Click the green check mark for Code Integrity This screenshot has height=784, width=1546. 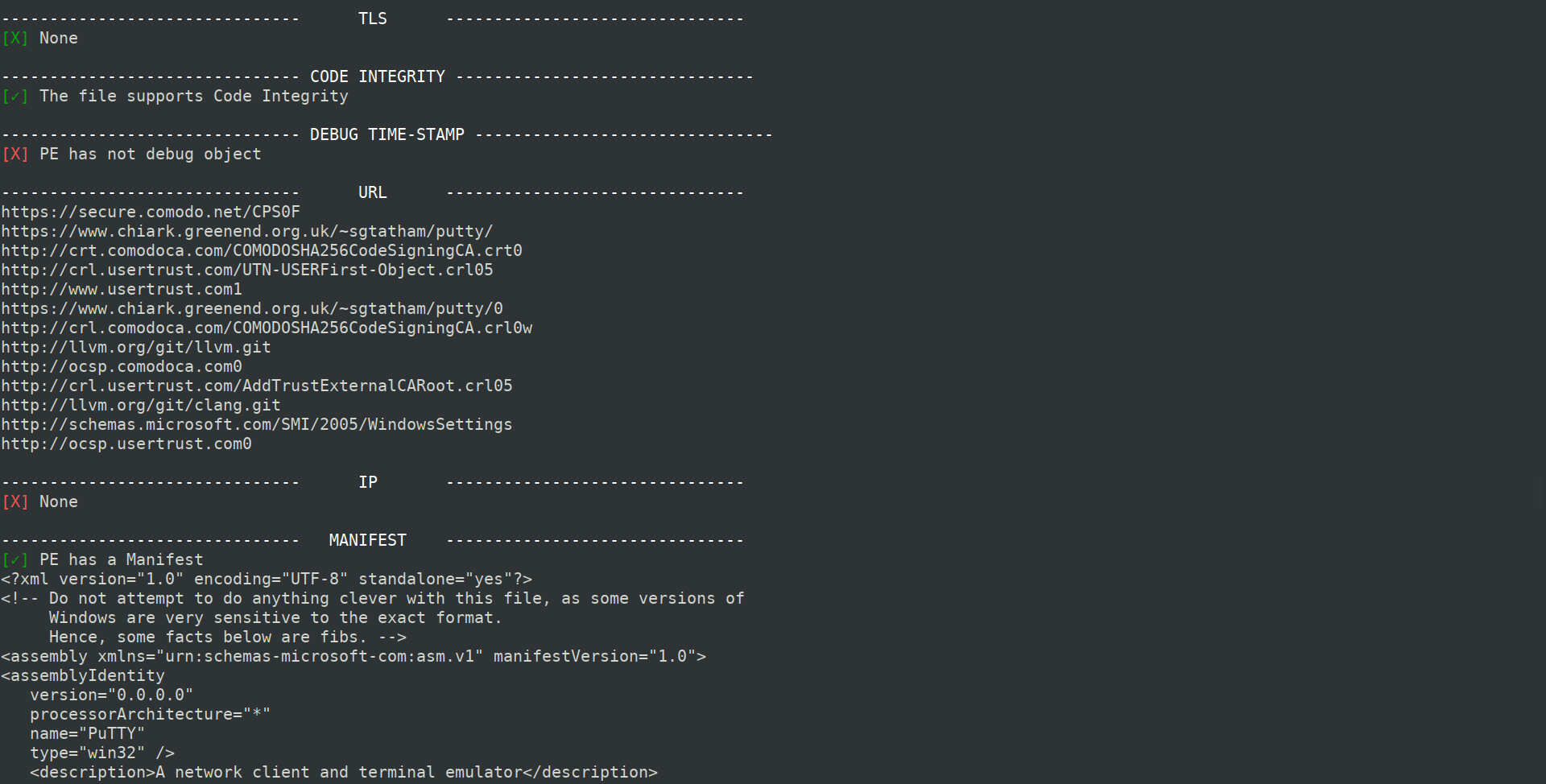tap(15, 96)
